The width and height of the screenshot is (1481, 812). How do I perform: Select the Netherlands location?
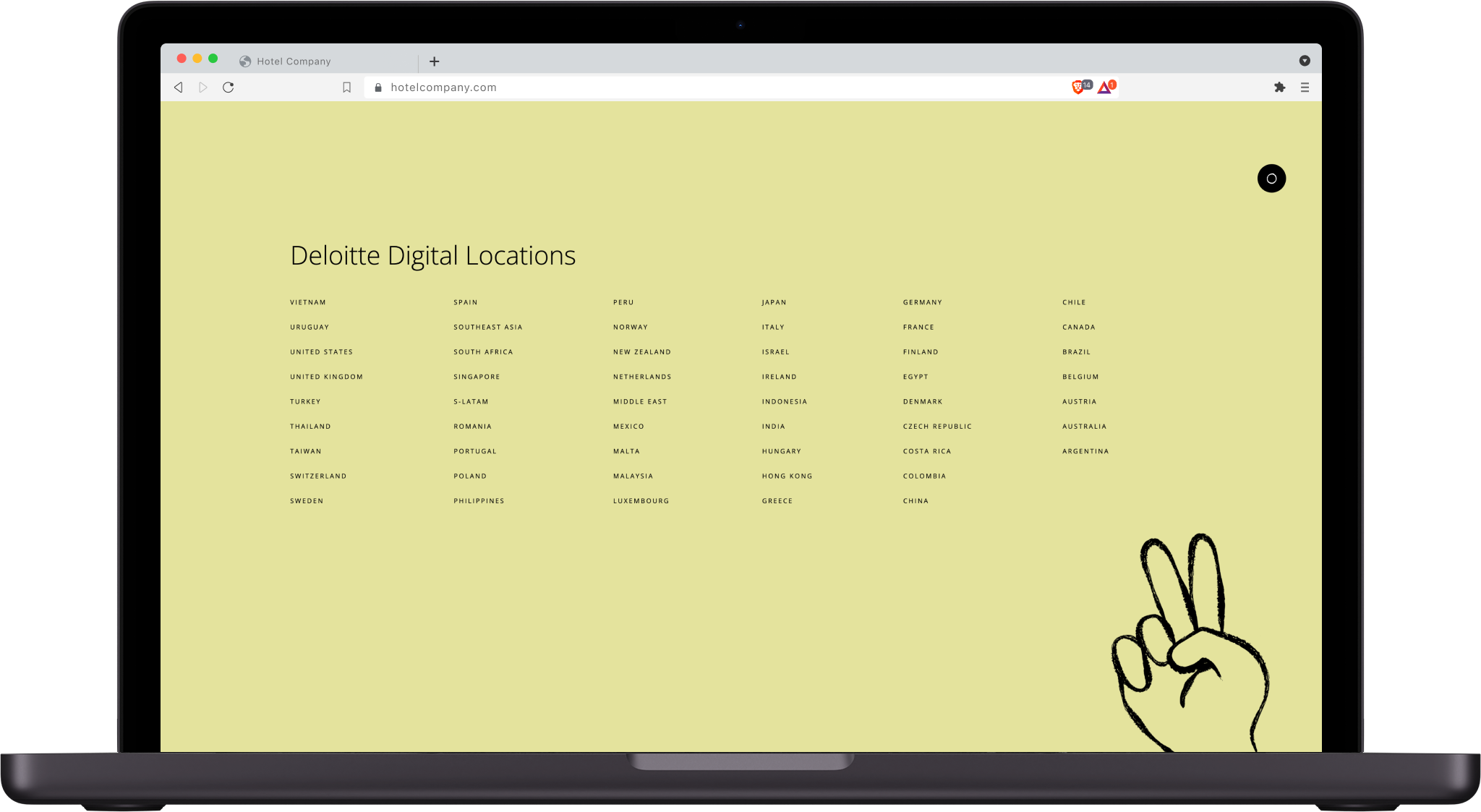pos(642,377)
